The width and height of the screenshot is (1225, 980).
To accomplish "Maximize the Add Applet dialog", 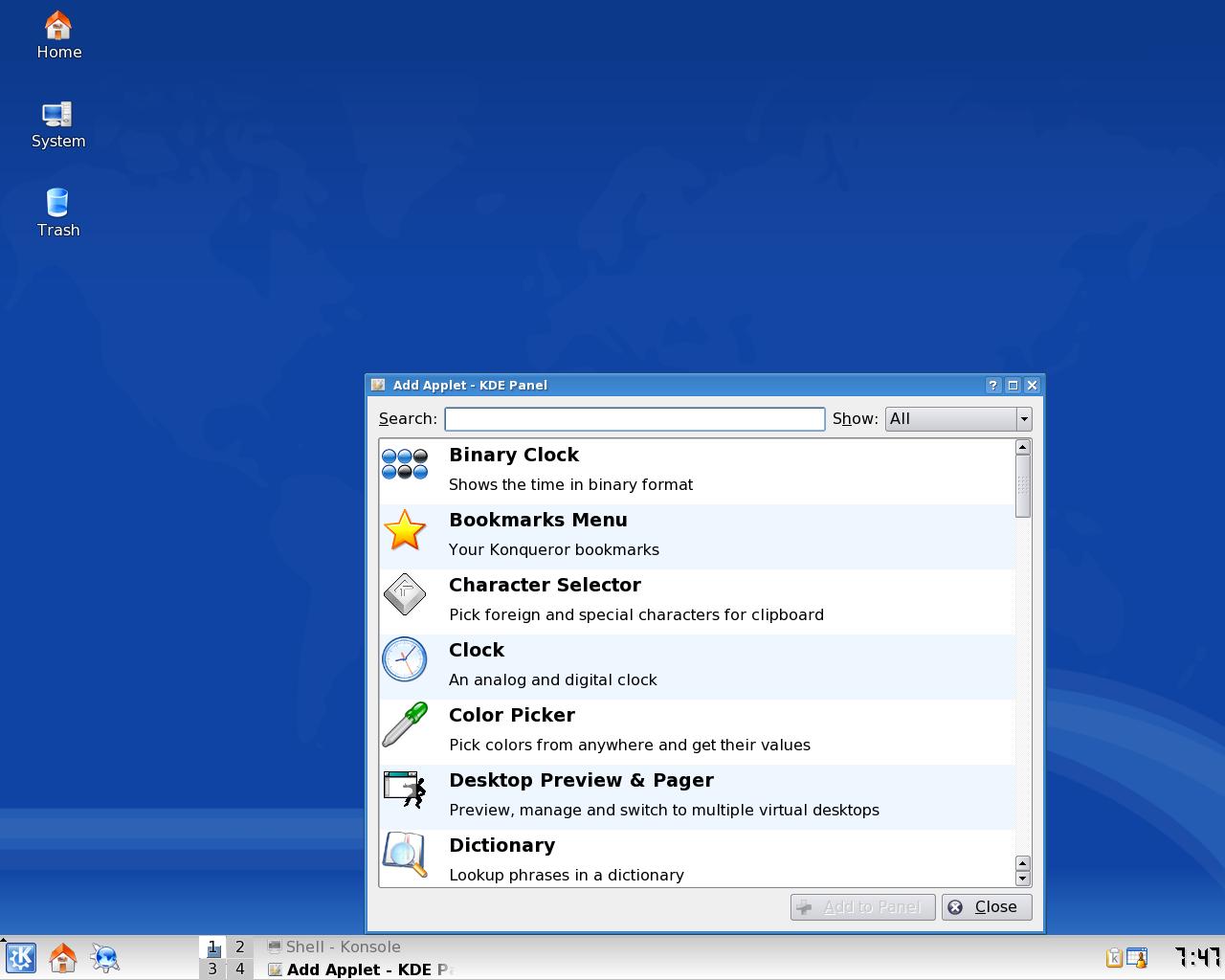I will tap(1013, 385).
